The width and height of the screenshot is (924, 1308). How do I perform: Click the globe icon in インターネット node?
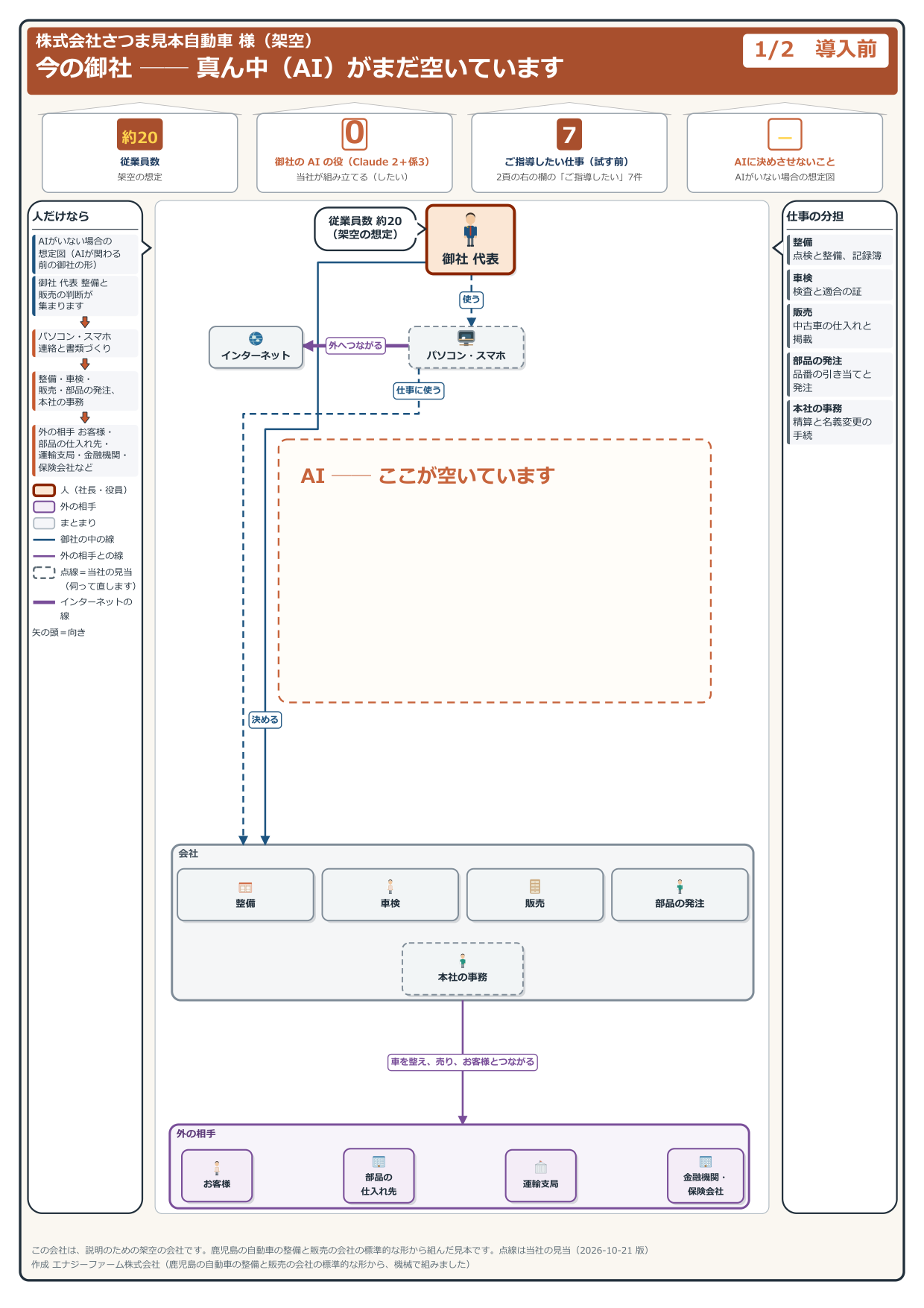(x=256, y=339)
